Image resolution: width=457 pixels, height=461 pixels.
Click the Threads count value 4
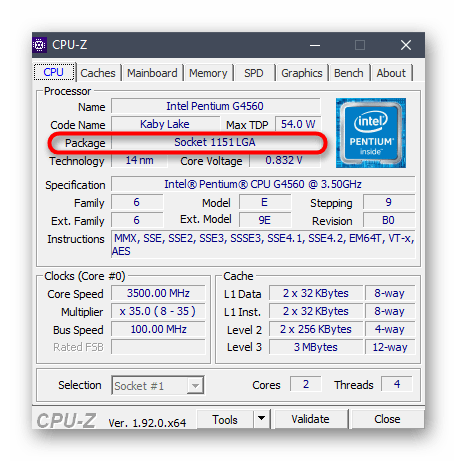click(x=397, y=384)
